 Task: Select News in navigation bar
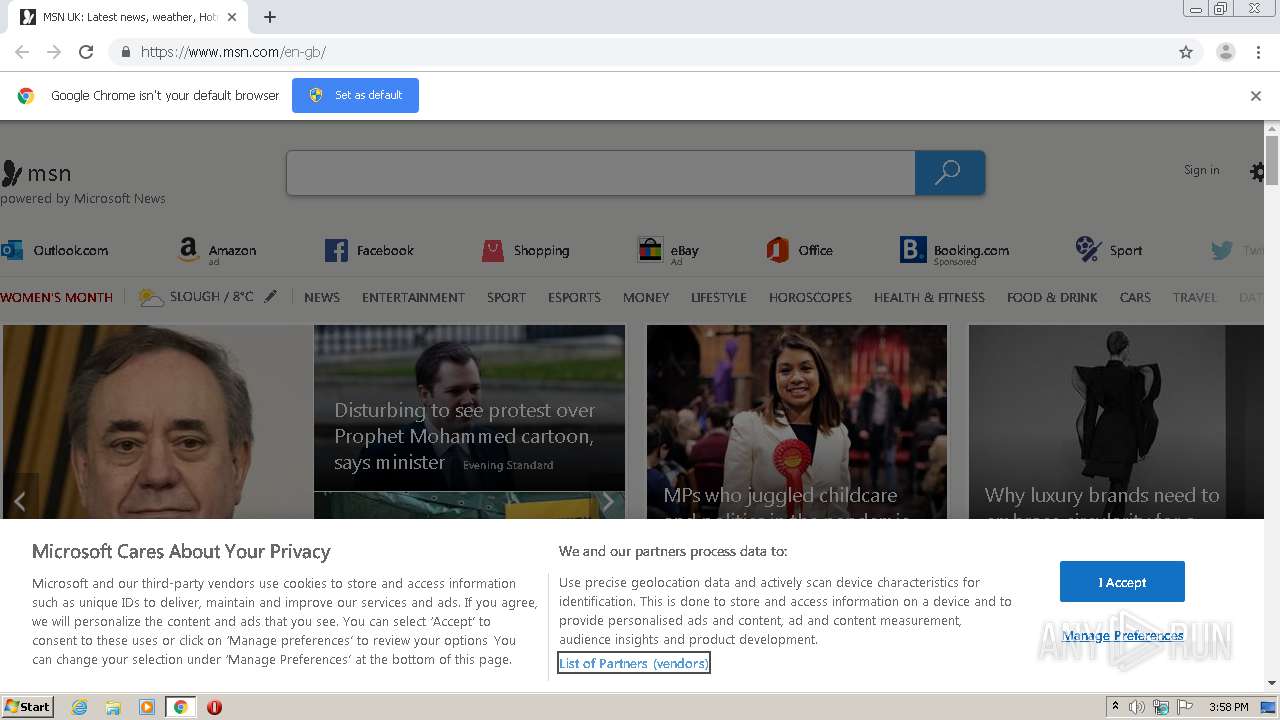coord(322,297)
